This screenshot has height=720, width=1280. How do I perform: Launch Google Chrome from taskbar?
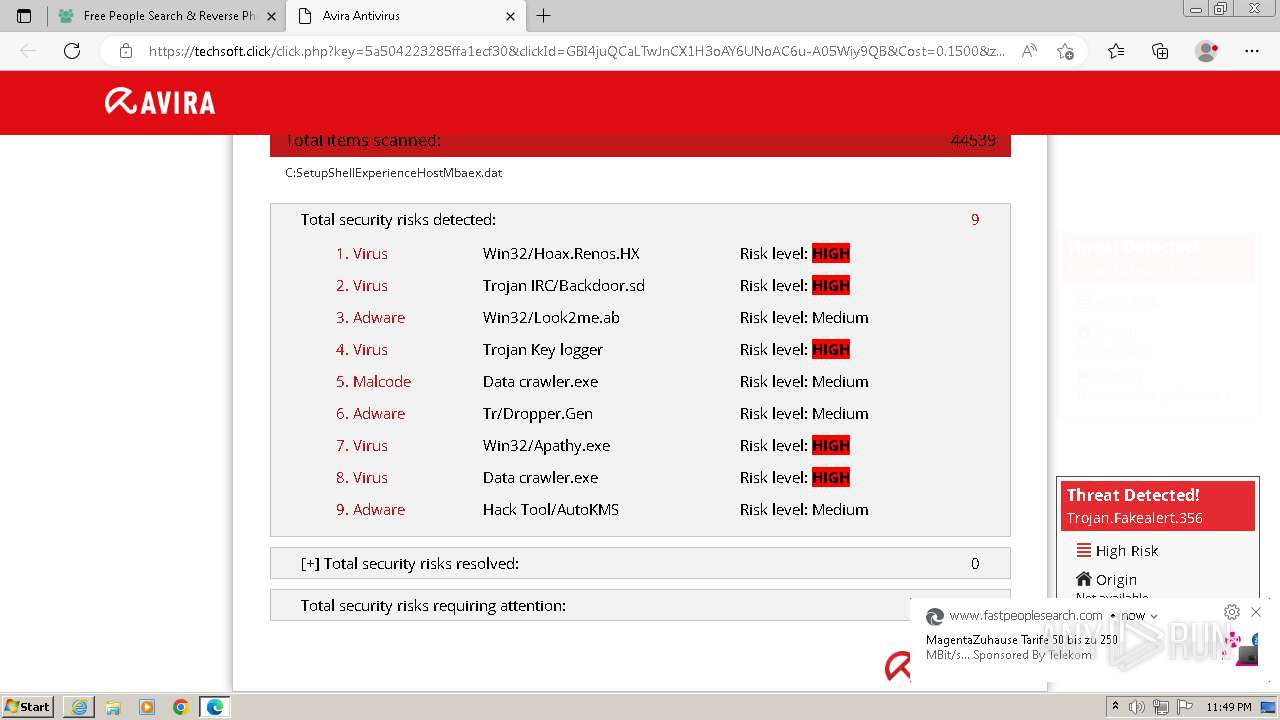(181, 707)
